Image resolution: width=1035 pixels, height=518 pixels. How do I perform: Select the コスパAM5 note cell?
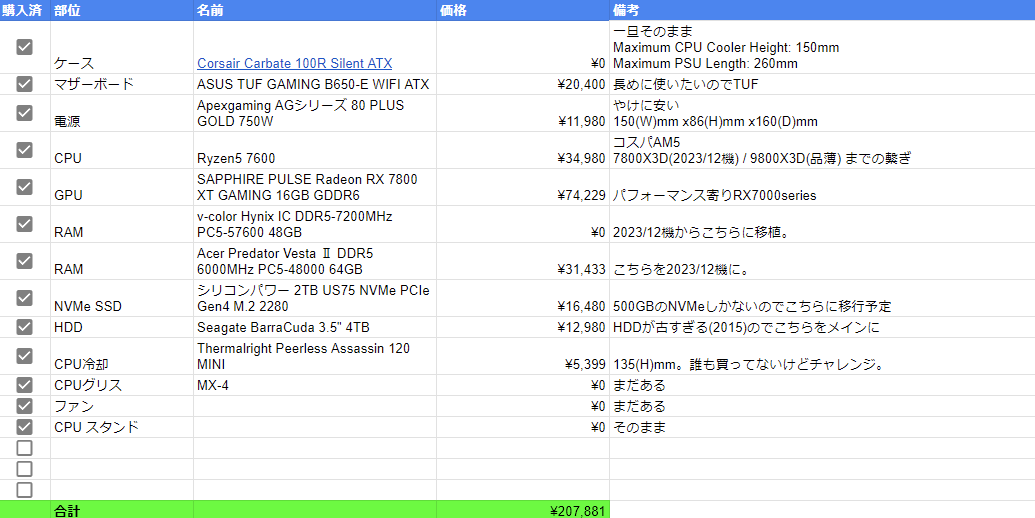pos(822,150)
